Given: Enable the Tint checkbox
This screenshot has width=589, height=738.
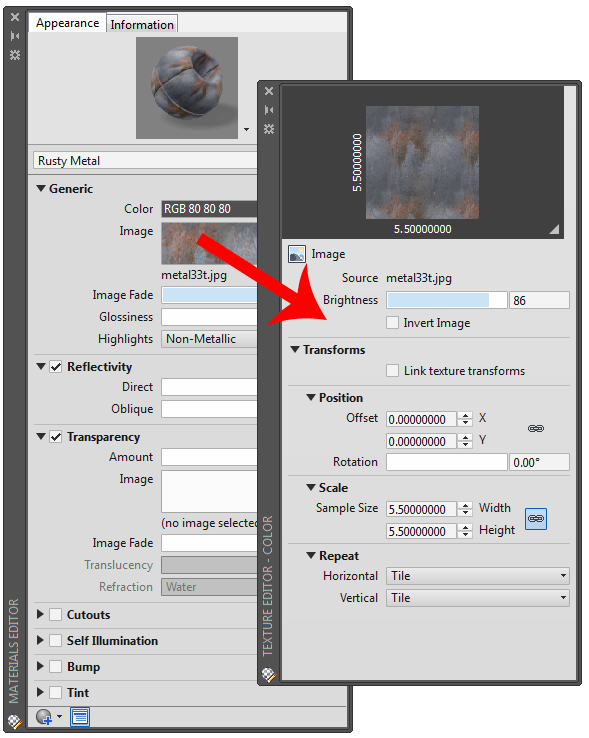Looking at the screenshot, I should (56, 692).
